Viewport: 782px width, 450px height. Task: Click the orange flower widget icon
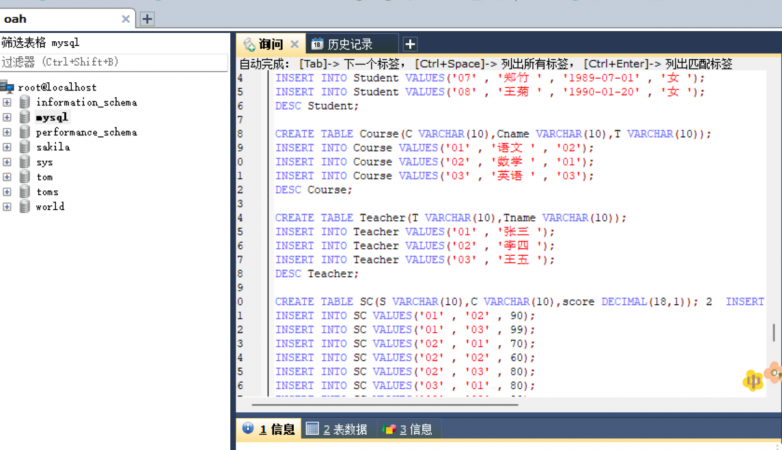[773, 373]
